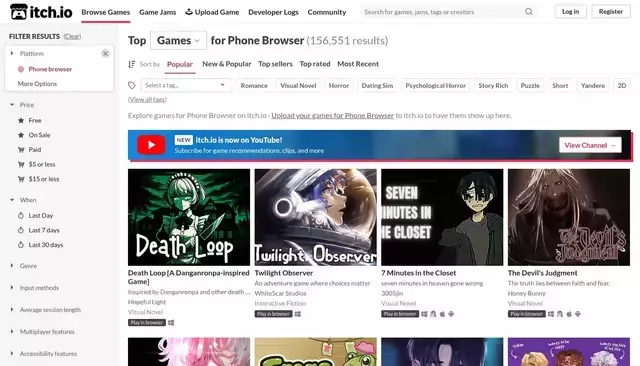640x366 pixels.
Task: Clear all filter results
Action: point(72,36)
